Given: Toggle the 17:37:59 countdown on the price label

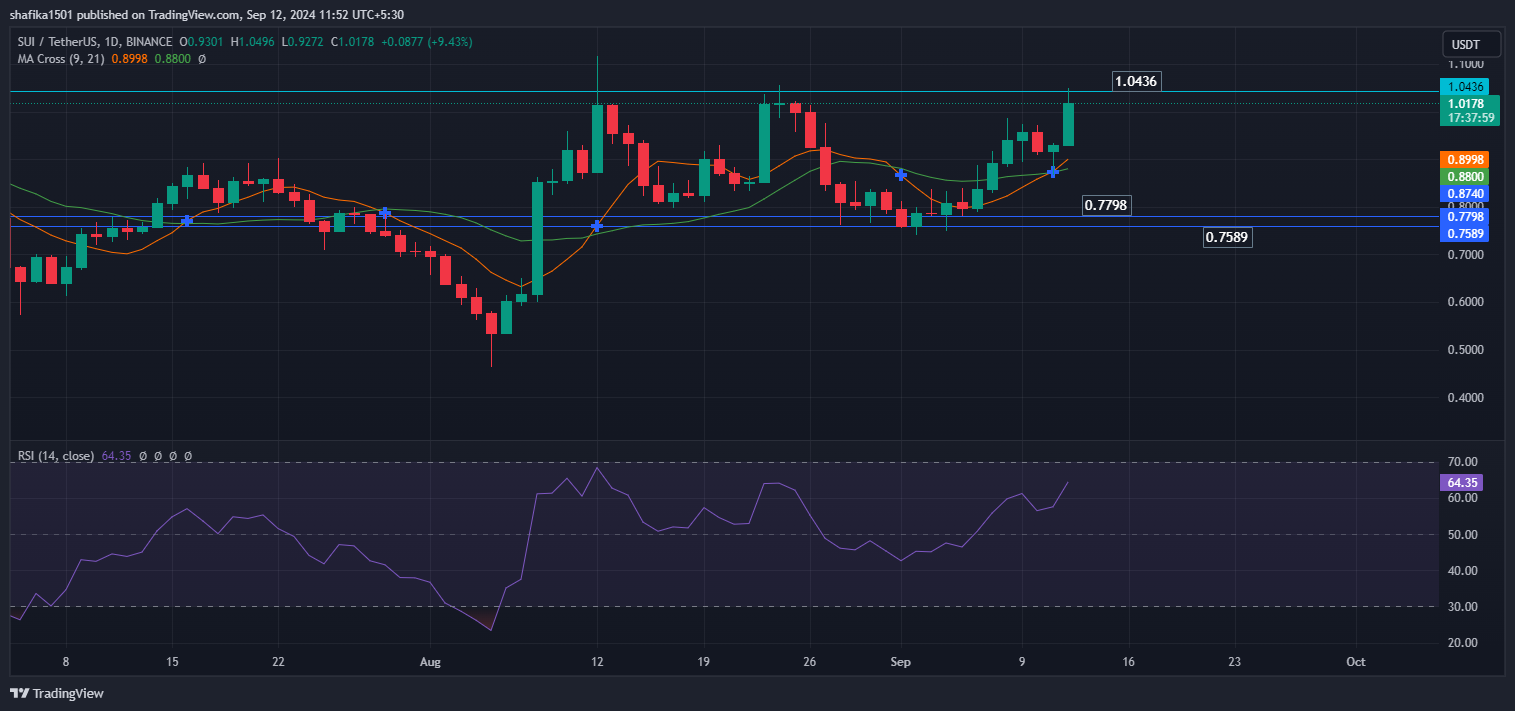Looking at the screenshot, I should point(1471,118).
